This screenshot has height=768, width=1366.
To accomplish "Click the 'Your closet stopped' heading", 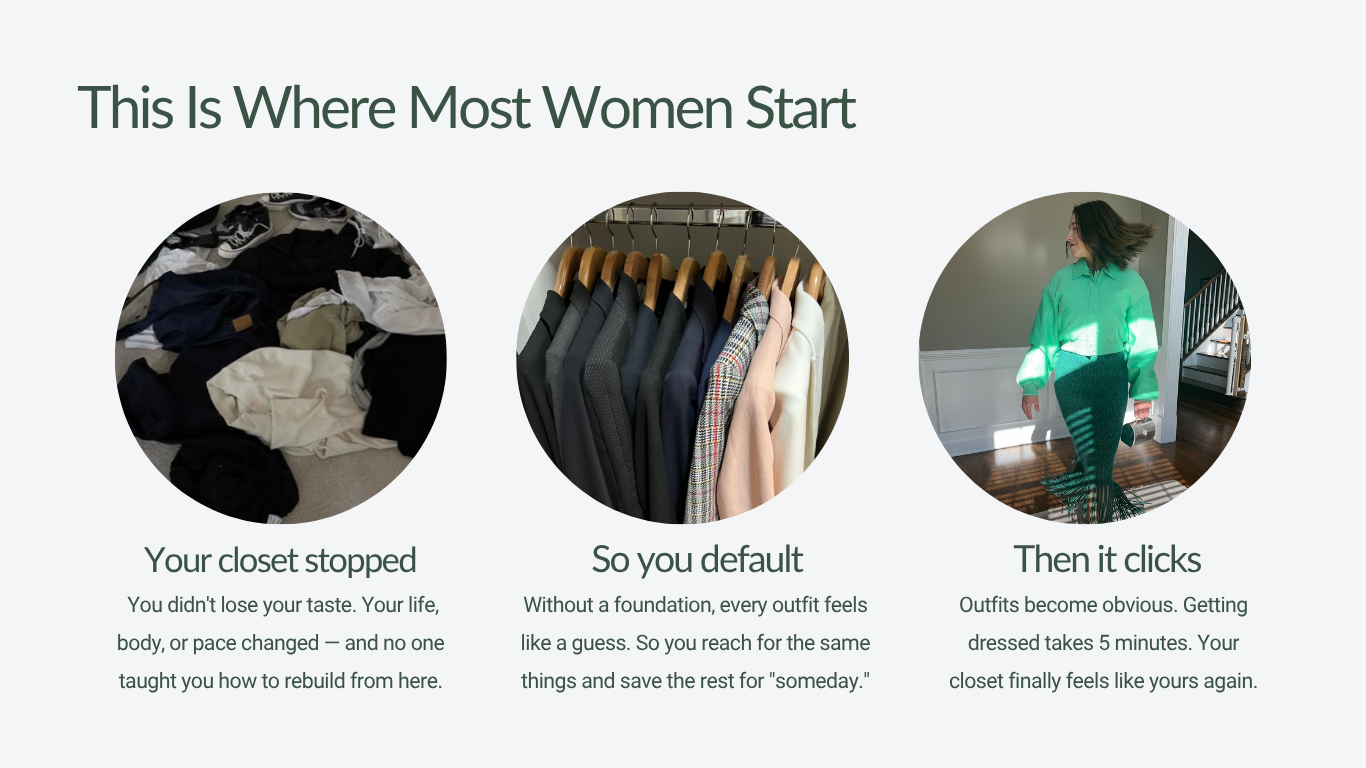I will click(280, 560).
